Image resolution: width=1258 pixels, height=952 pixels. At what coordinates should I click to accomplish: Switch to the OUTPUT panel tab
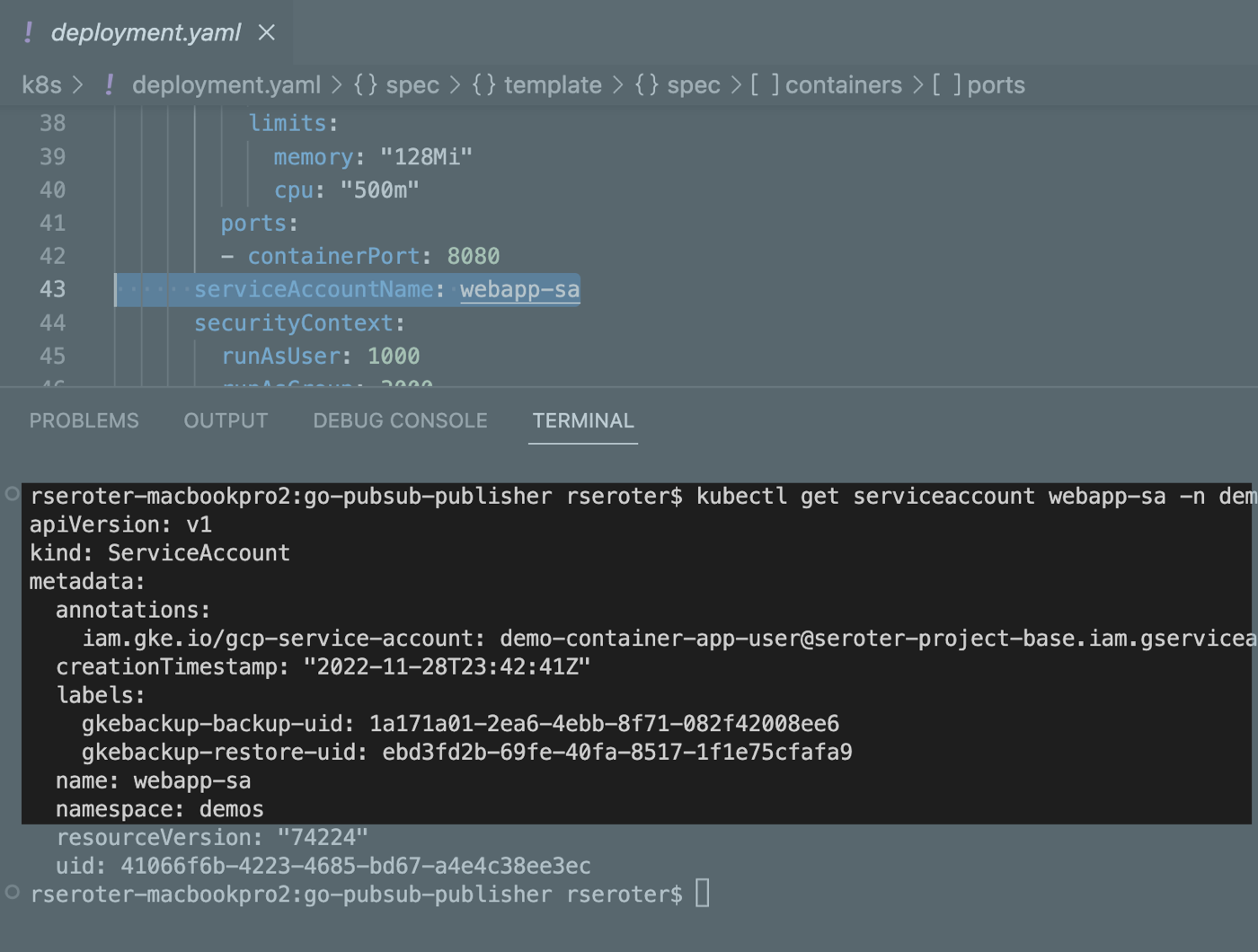226,420
